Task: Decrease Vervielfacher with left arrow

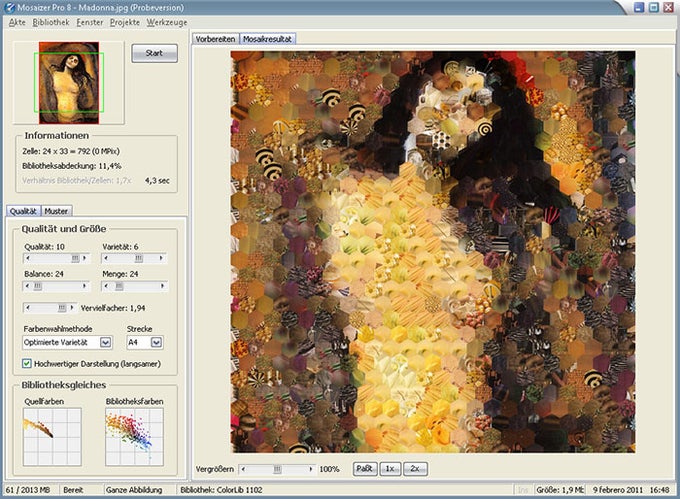Action: [x=28, y=308]
